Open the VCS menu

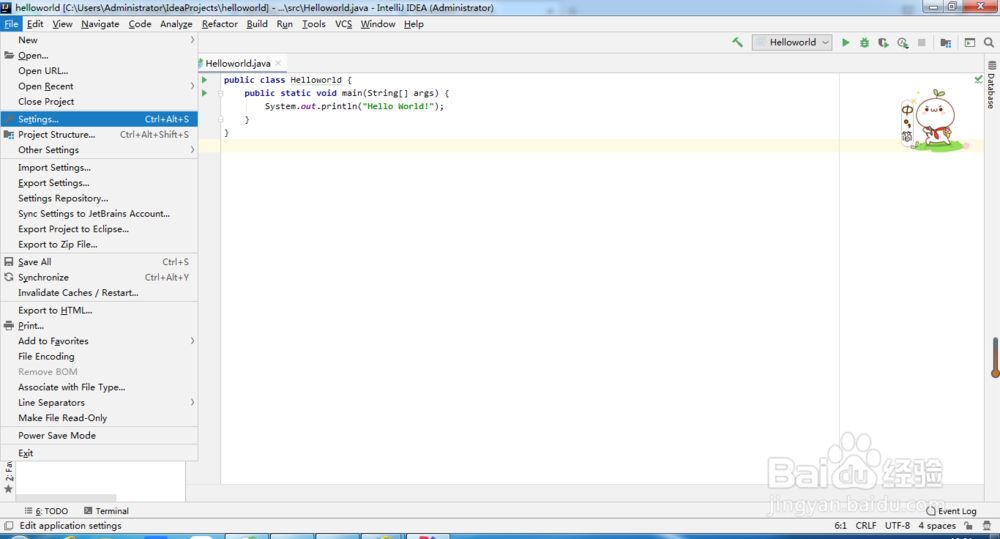(x=343, y=24)
